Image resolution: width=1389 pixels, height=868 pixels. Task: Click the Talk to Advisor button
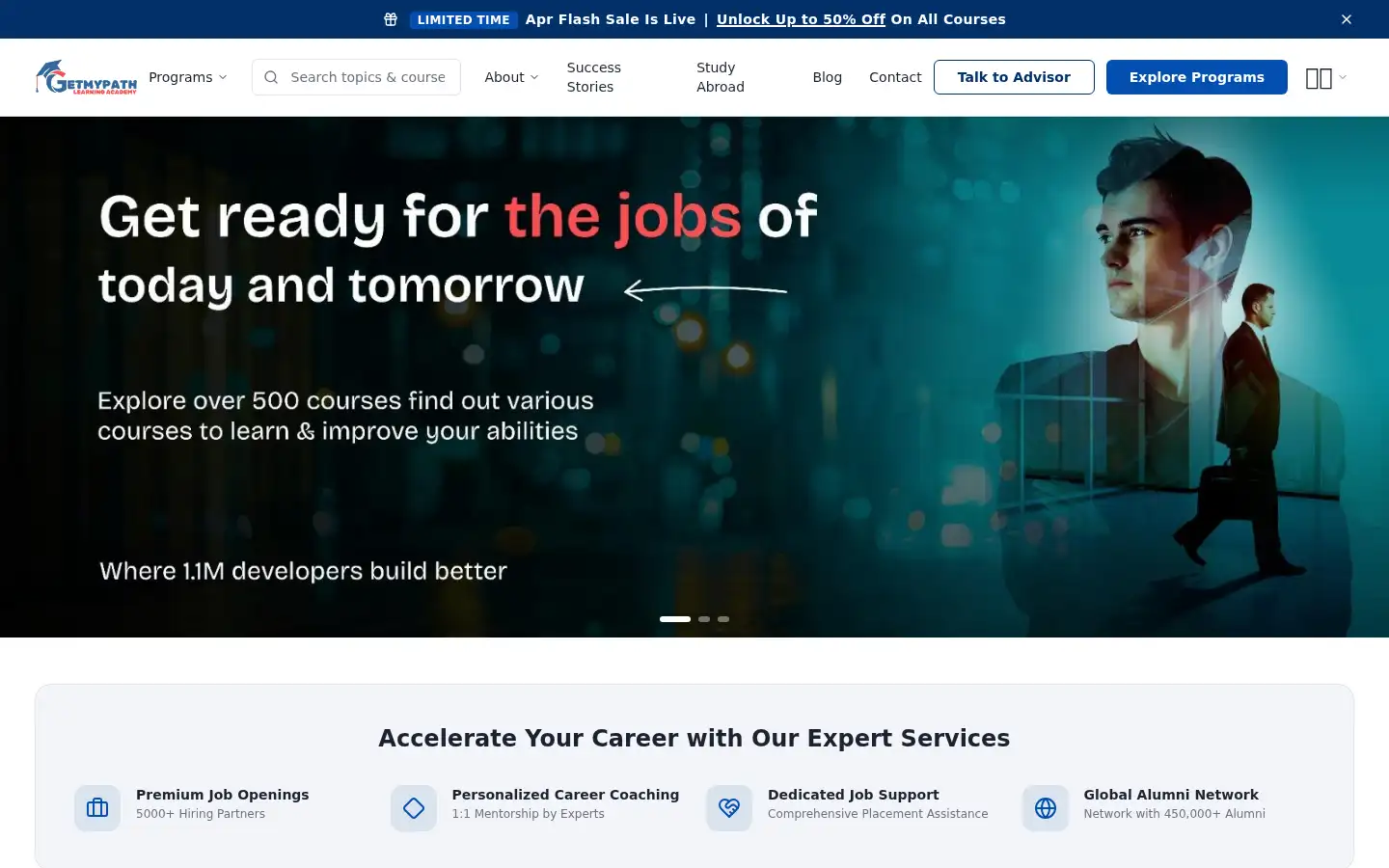point(1014,77)
